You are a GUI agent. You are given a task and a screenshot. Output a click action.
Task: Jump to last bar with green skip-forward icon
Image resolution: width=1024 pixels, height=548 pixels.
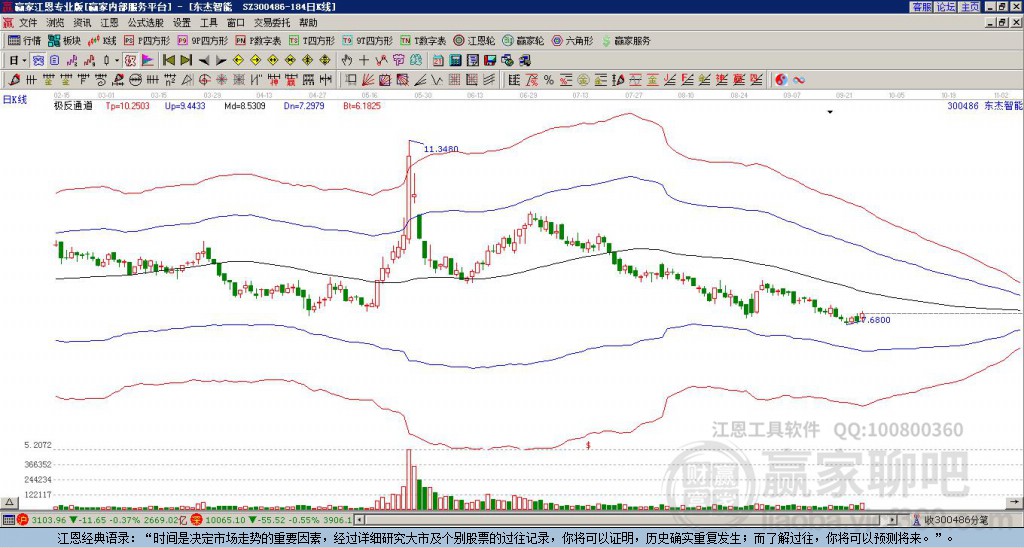(185, 60)
